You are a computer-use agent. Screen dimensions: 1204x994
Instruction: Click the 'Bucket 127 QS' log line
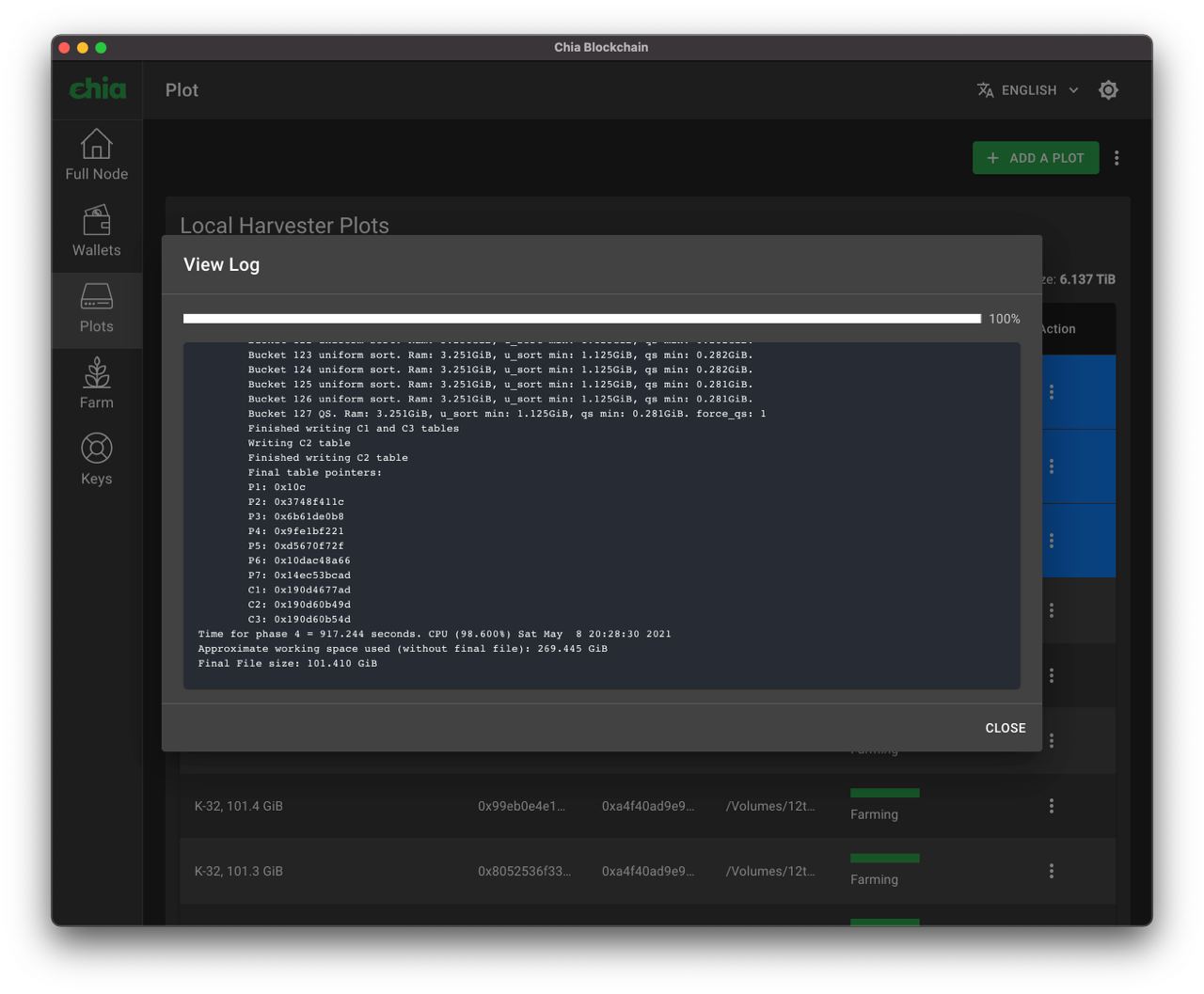tap(507, 414)
